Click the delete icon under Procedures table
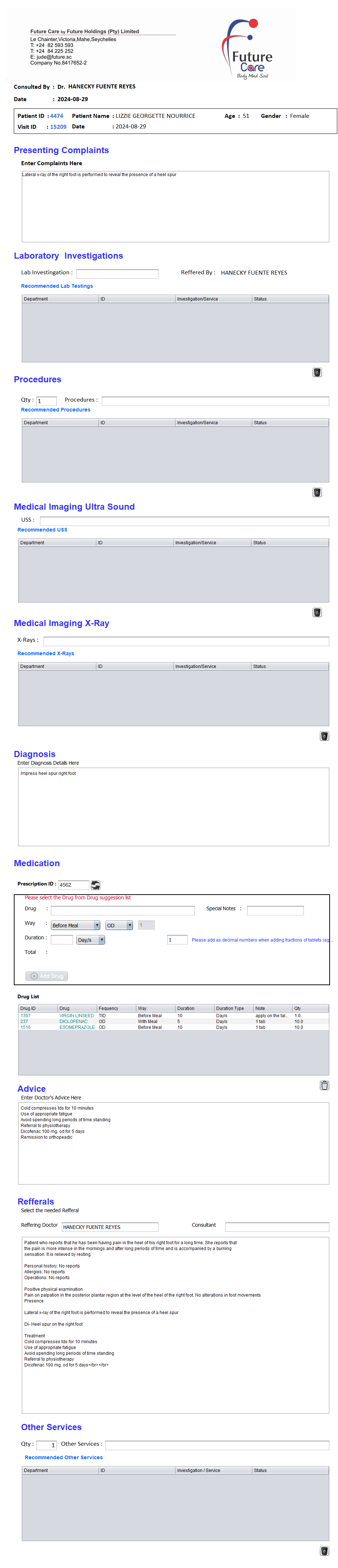This screenshot has height=1568, width=338. (x=317, y=492)
